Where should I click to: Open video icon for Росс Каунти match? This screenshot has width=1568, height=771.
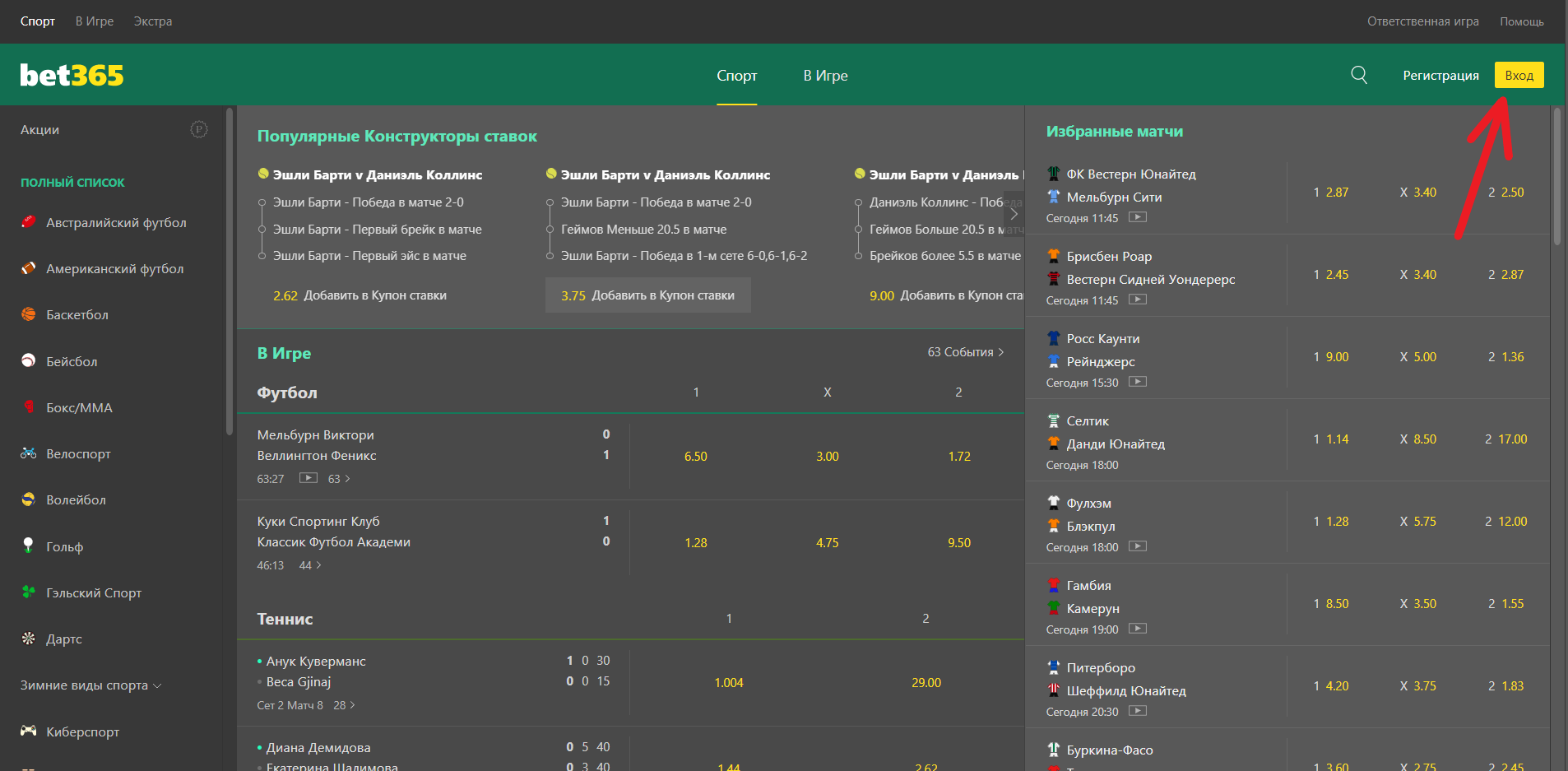[x=1138, y=382]
